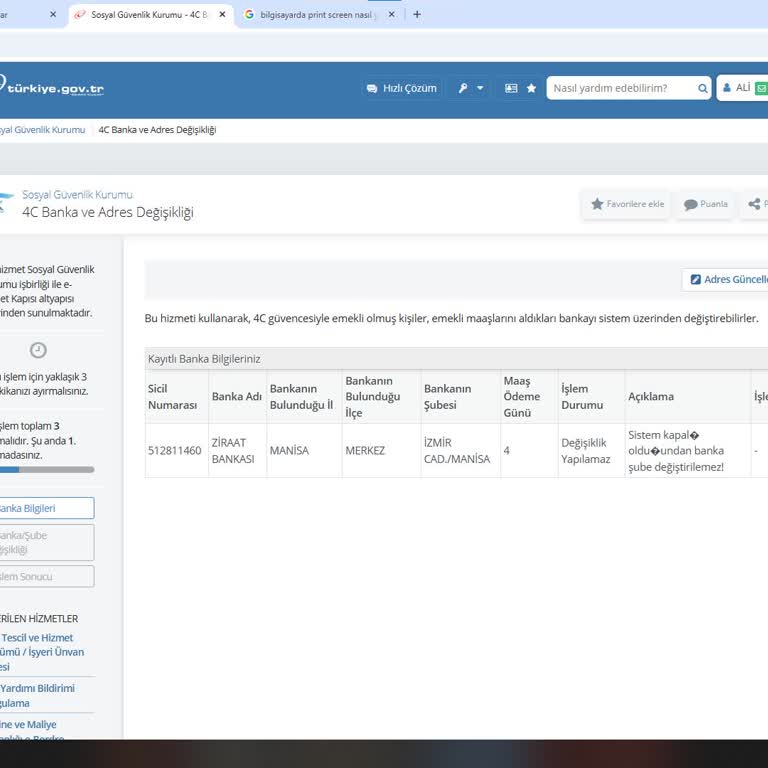
Task: Close the Sosyal Güvenlik Kurumu tab
Action: pyautogui.click(x=222, y=15)
